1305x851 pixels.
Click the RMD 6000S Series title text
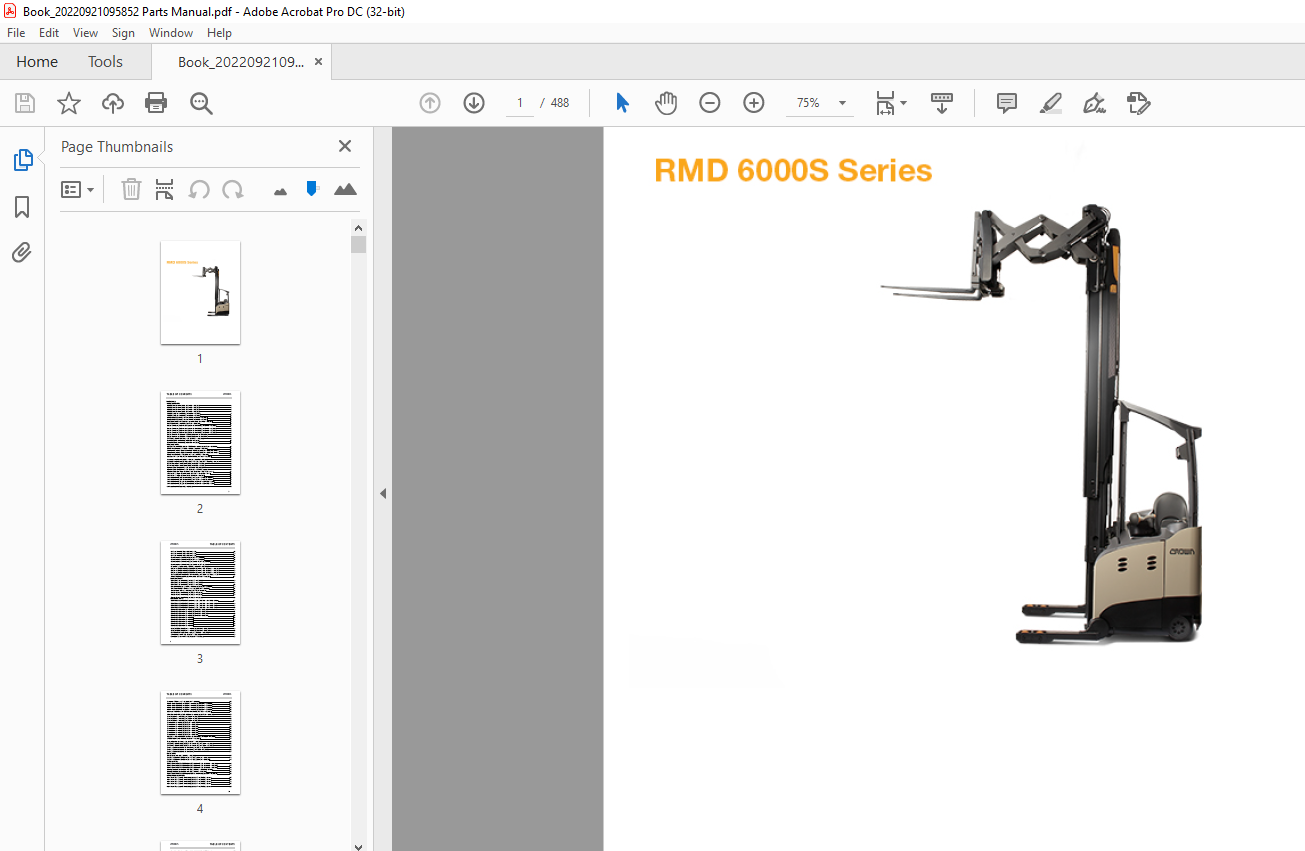tap(793, 171)
